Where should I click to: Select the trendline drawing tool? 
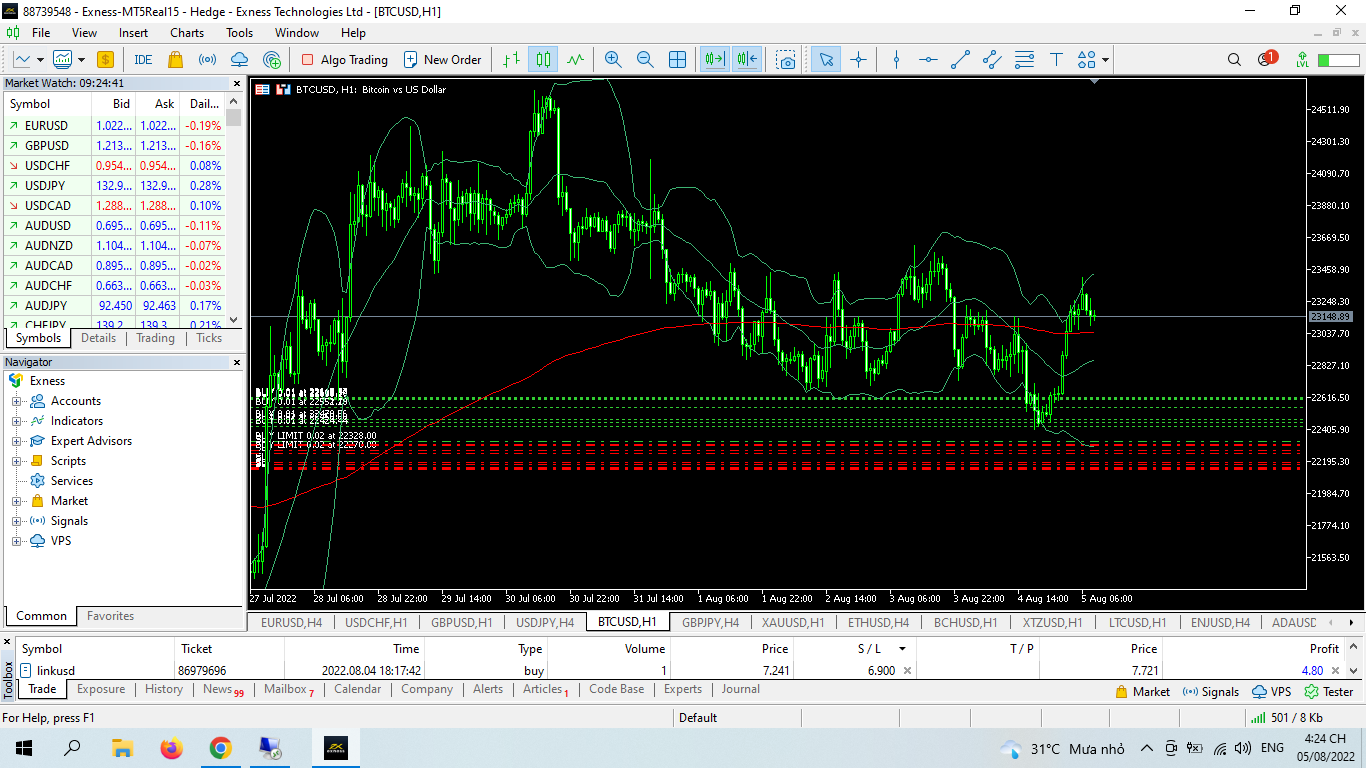click(960, 59)
